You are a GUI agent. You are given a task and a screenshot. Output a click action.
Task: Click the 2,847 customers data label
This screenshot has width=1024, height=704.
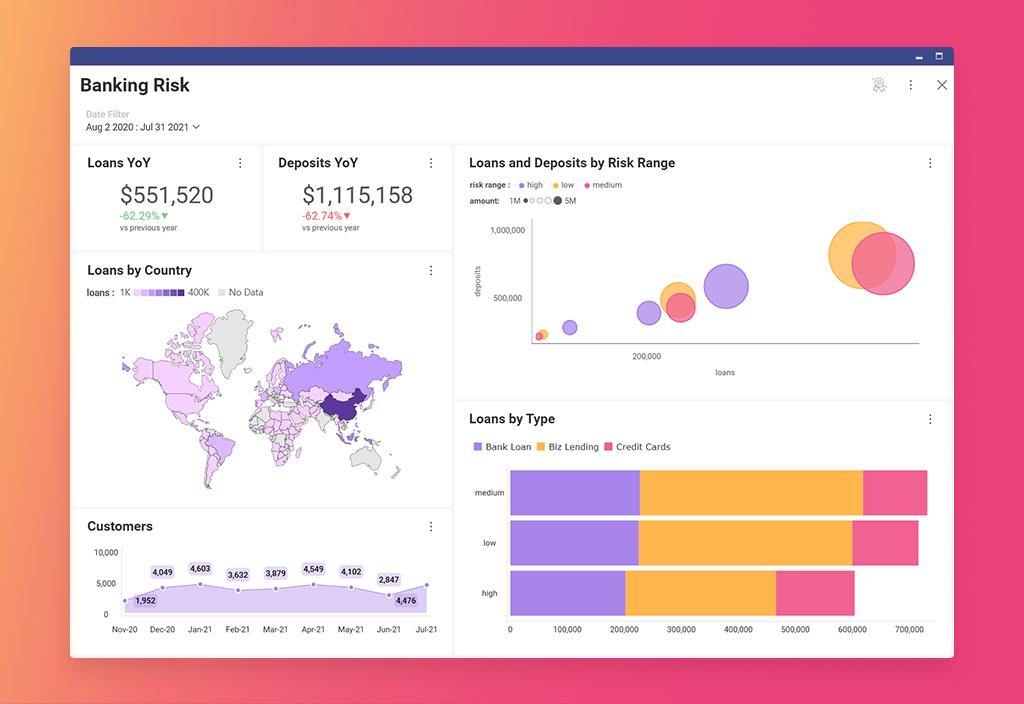389,579
